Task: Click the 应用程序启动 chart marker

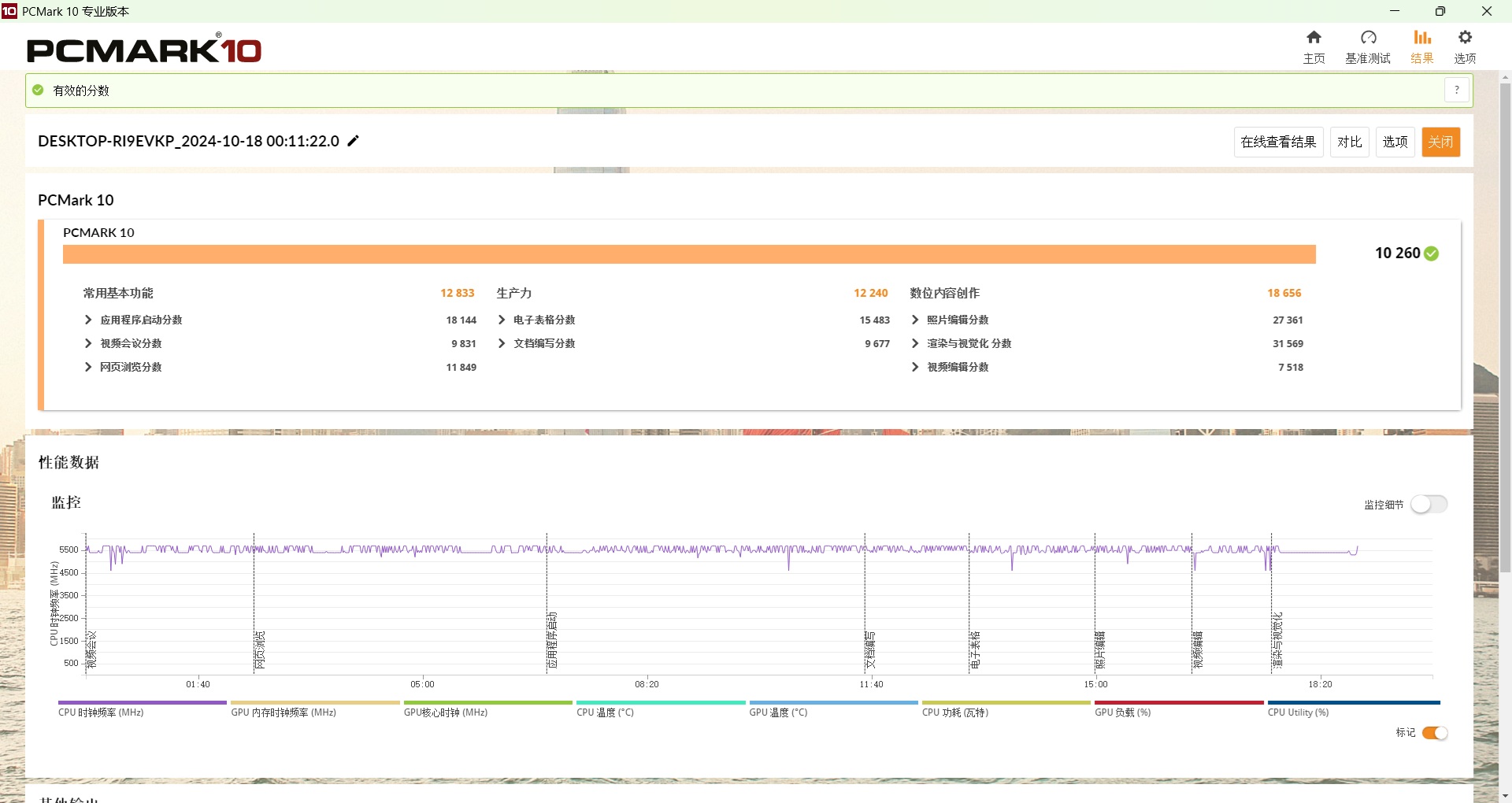Action: [553, 640]
